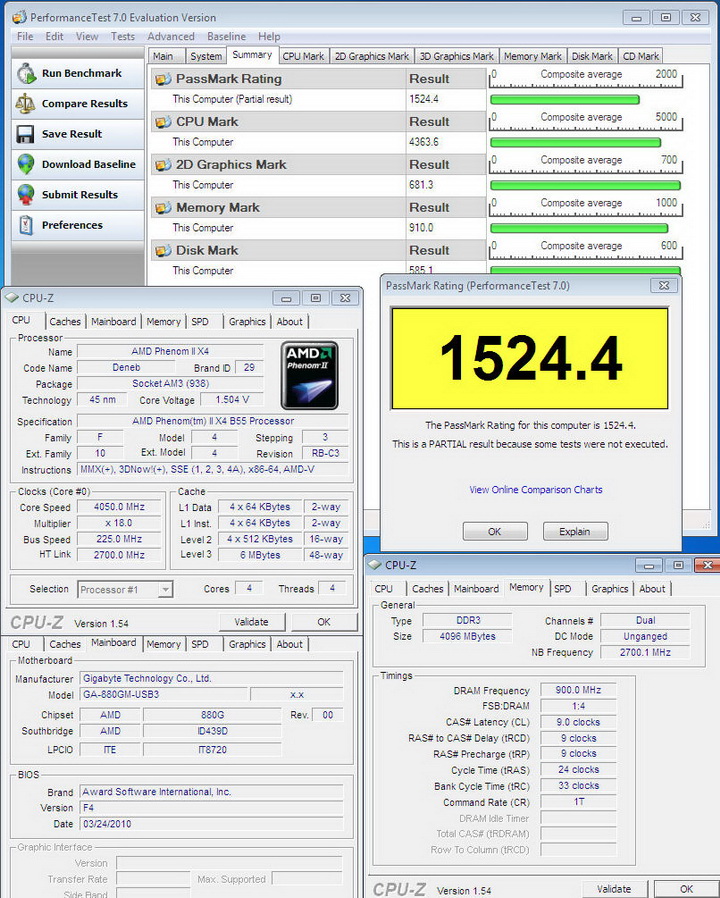Click Validate in the Memory CPU-Z window
This screenshot has width=720, height=898.
(614, 889)
